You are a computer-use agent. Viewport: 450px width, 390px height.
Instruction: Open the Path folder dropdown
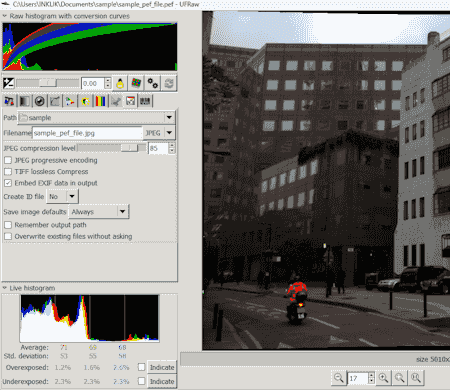[x=96, y=117]
